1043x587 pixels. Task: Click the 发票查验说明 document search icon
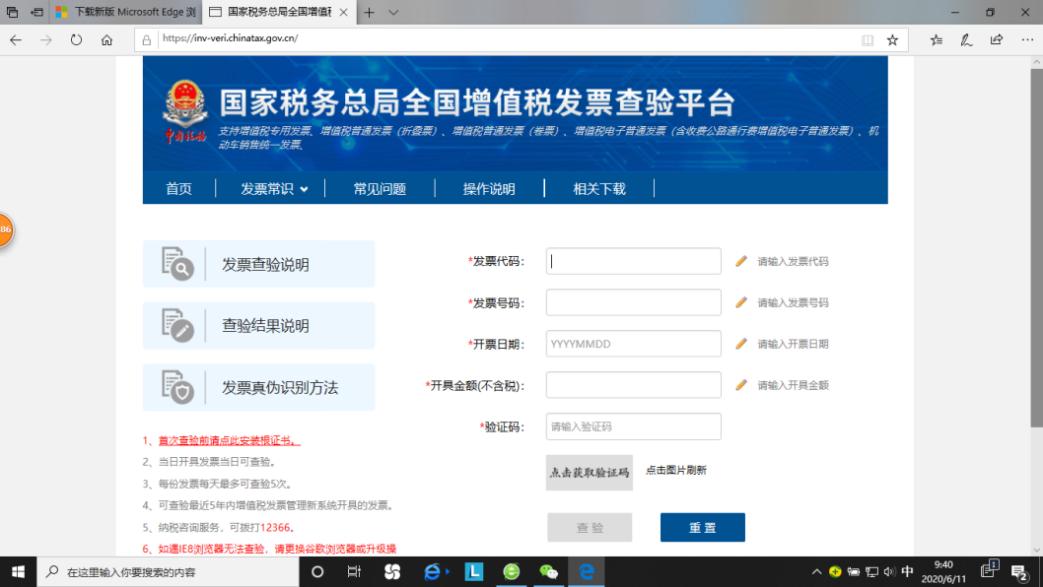pos(177,264)
